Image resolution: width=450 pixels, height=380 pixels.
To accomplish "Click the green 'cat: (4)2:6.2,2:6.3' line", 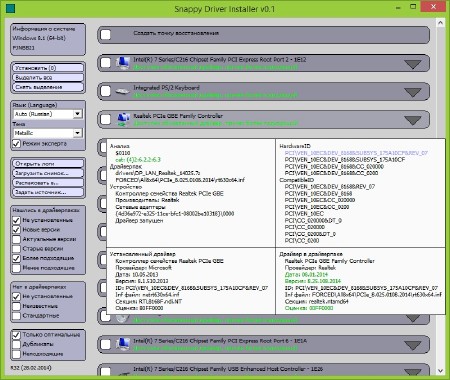I will tap(138, 160).
